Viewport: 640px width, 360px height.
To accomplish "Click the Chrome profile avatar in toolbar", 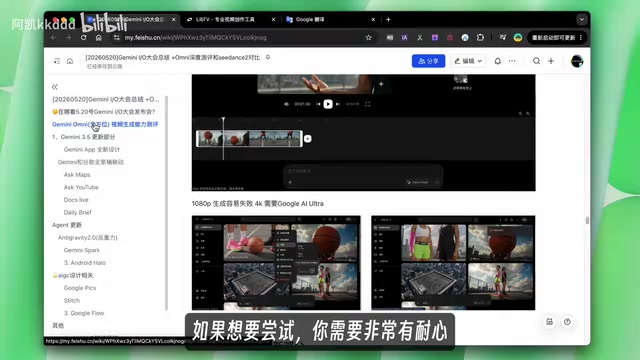I will point(518,38).
